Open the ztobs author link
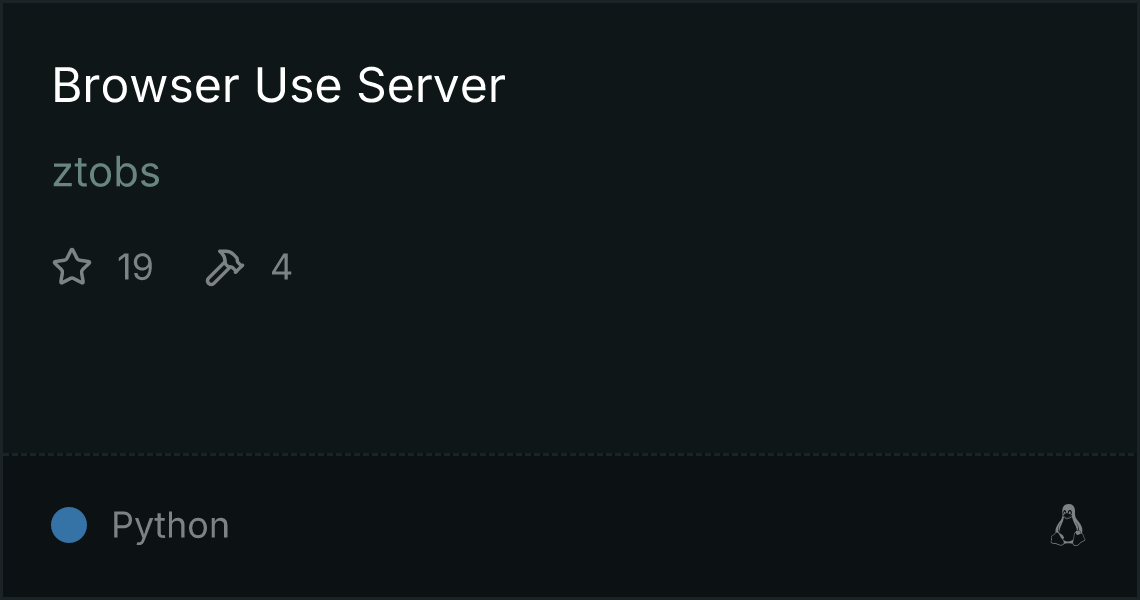This screenshot has width=1140, height=600. (106, 172)
